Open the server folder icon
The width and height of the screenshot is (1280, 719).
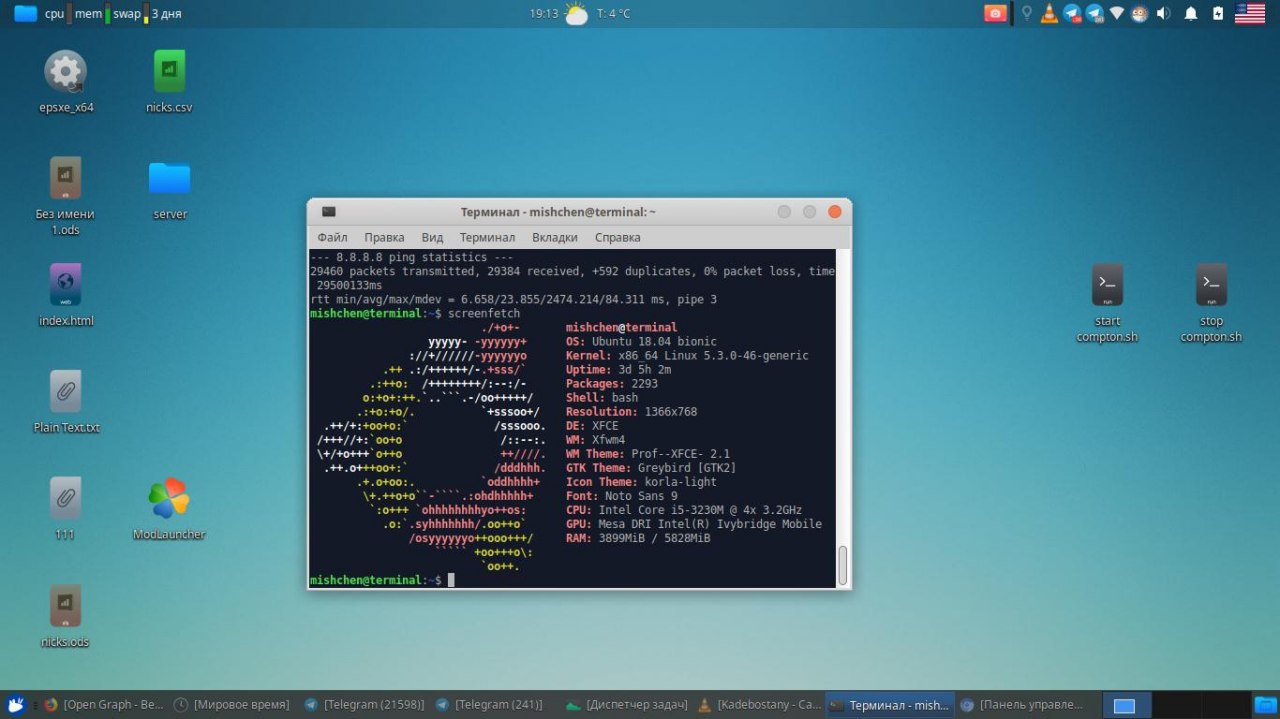(170, 178)
